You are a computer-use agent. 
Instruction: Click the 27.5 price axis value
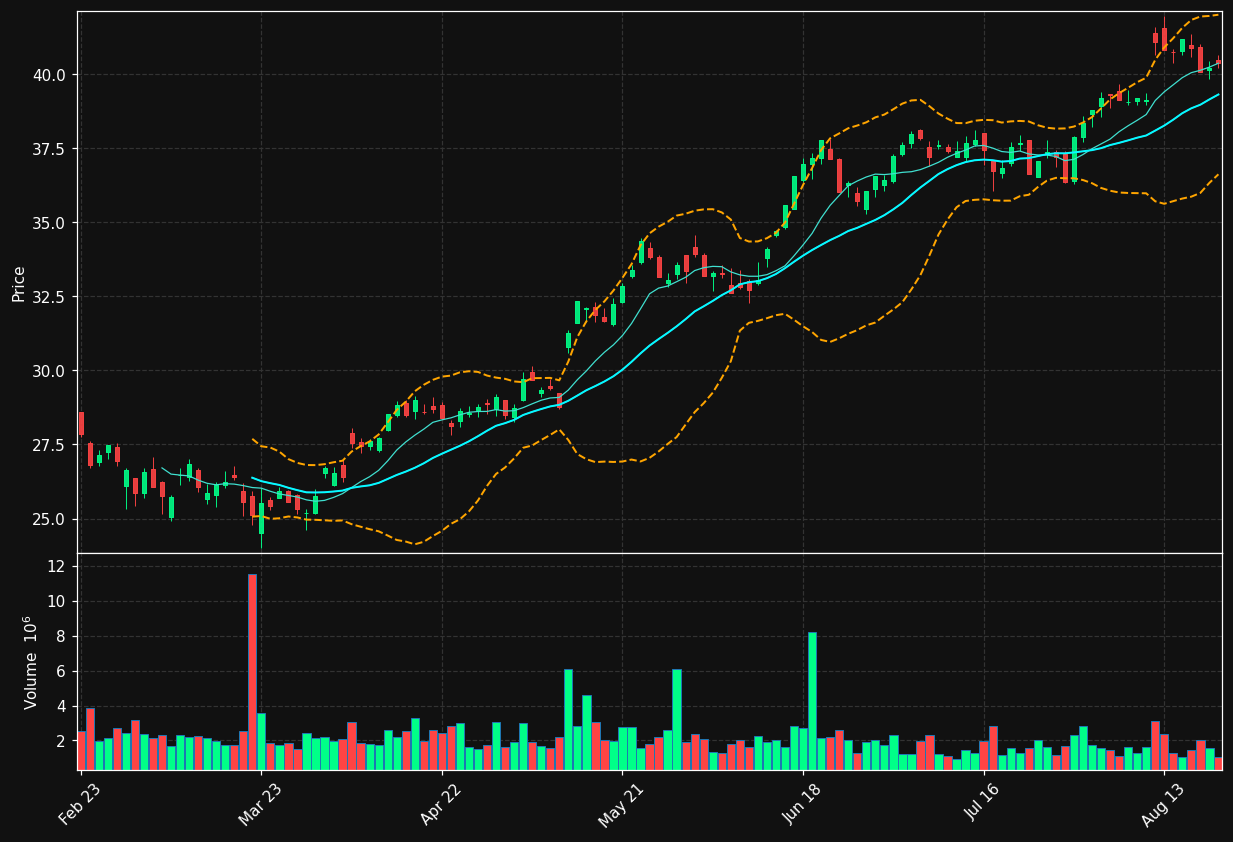pyautogui.click(x=49, y=445)
